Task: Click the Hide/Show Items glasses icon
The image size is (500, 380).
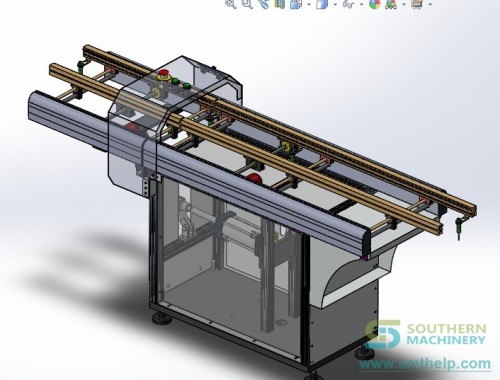Action: pos(349,4)
